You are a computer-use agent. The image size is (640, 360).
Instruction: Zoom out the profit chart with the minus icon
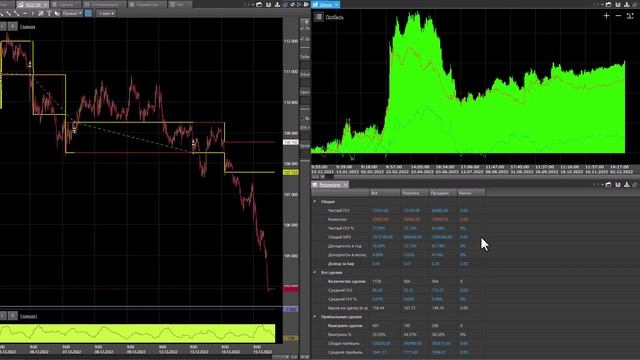tap(618, 16)
